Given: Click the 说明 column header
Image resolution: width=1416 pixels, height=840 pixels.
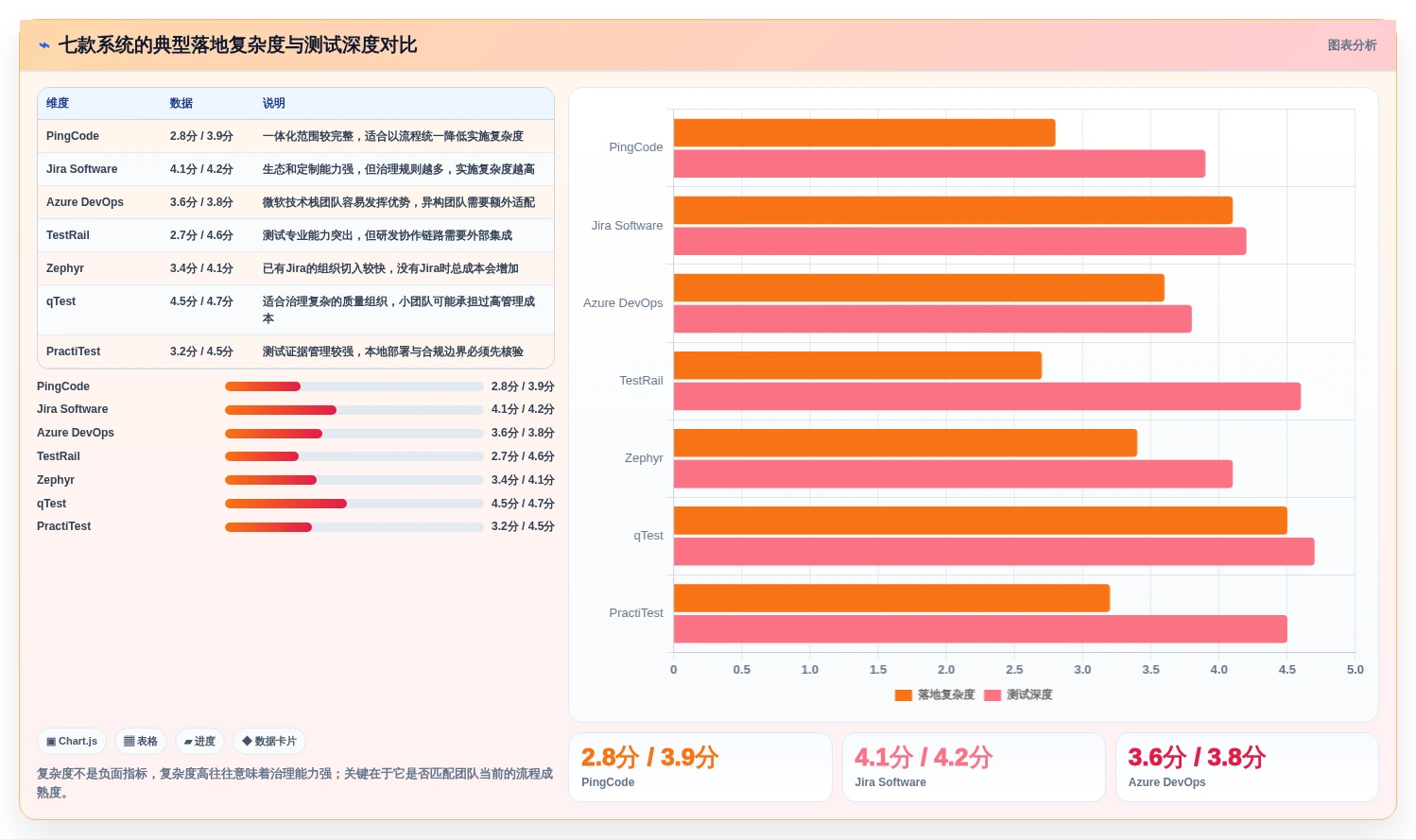Looking at the screenshot, I should click(274, 103).
